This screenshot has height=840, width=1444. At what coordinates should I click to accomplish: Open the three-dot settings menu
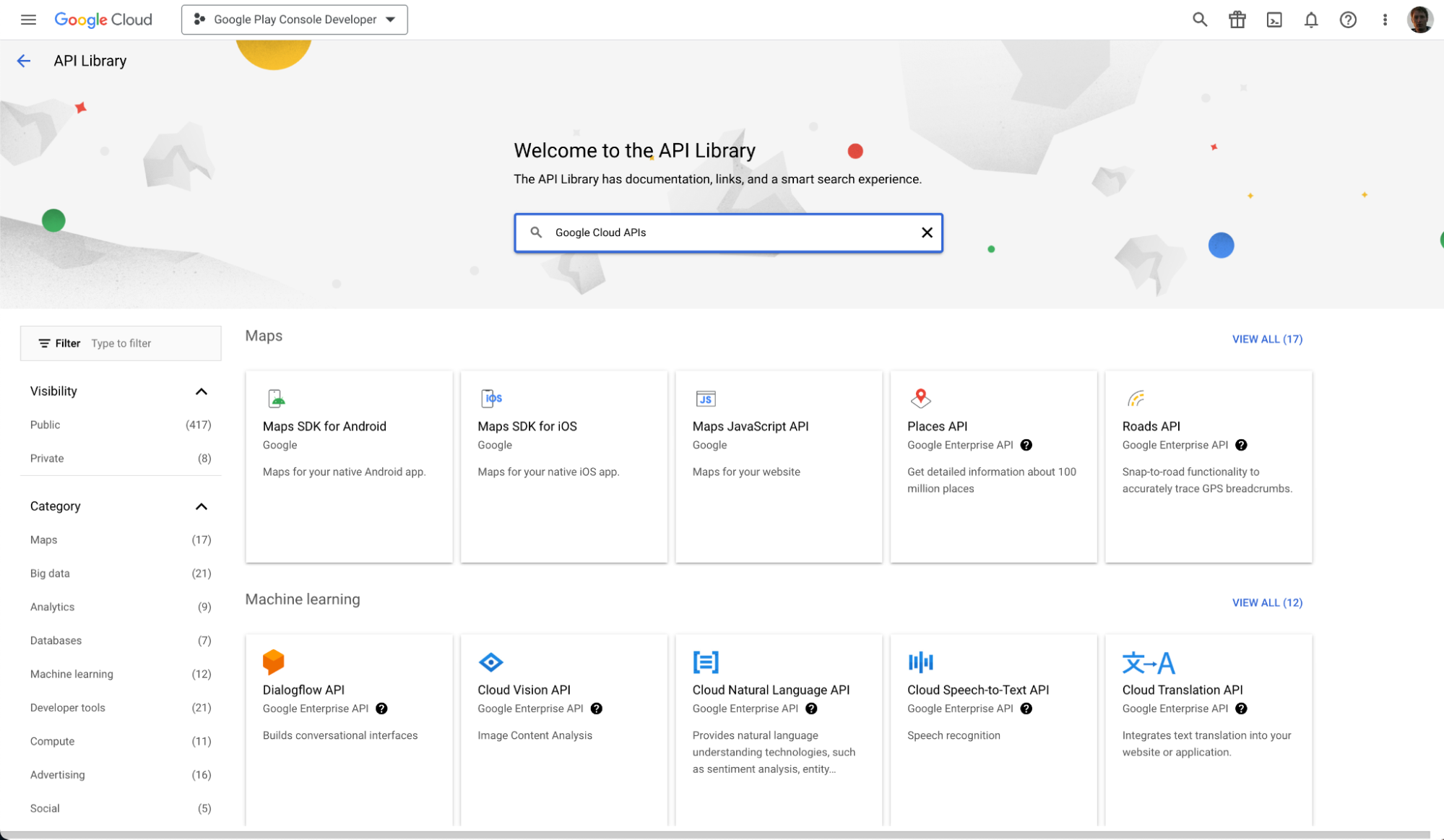[1385, 20]
